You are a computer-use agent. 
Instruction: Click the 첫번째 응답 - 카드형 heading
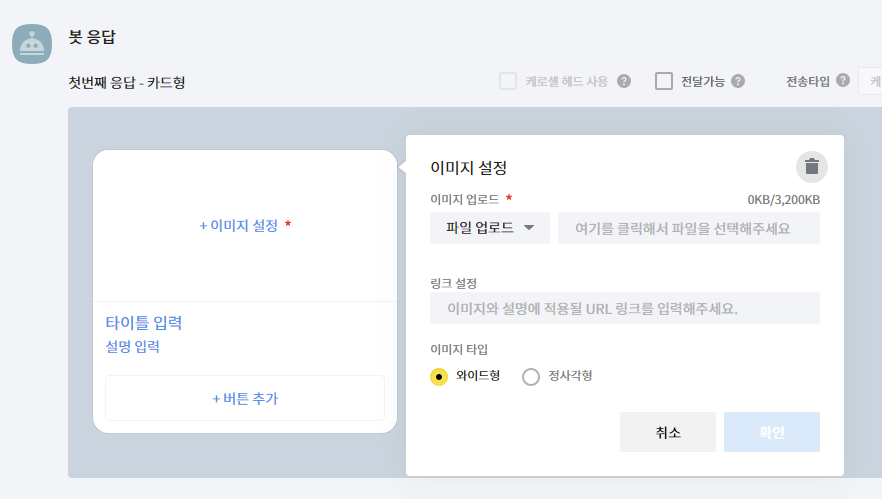pyautogui.click(x=127, y=83)
